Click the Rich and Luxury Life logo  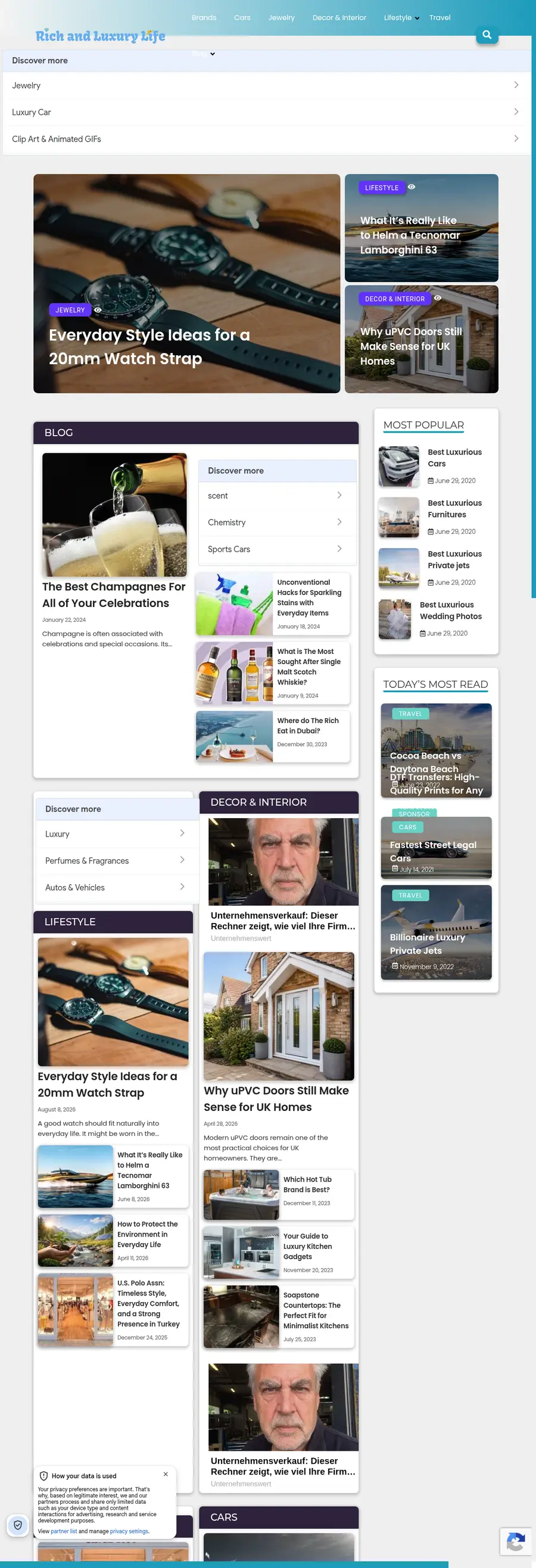[x=101, y=36]
